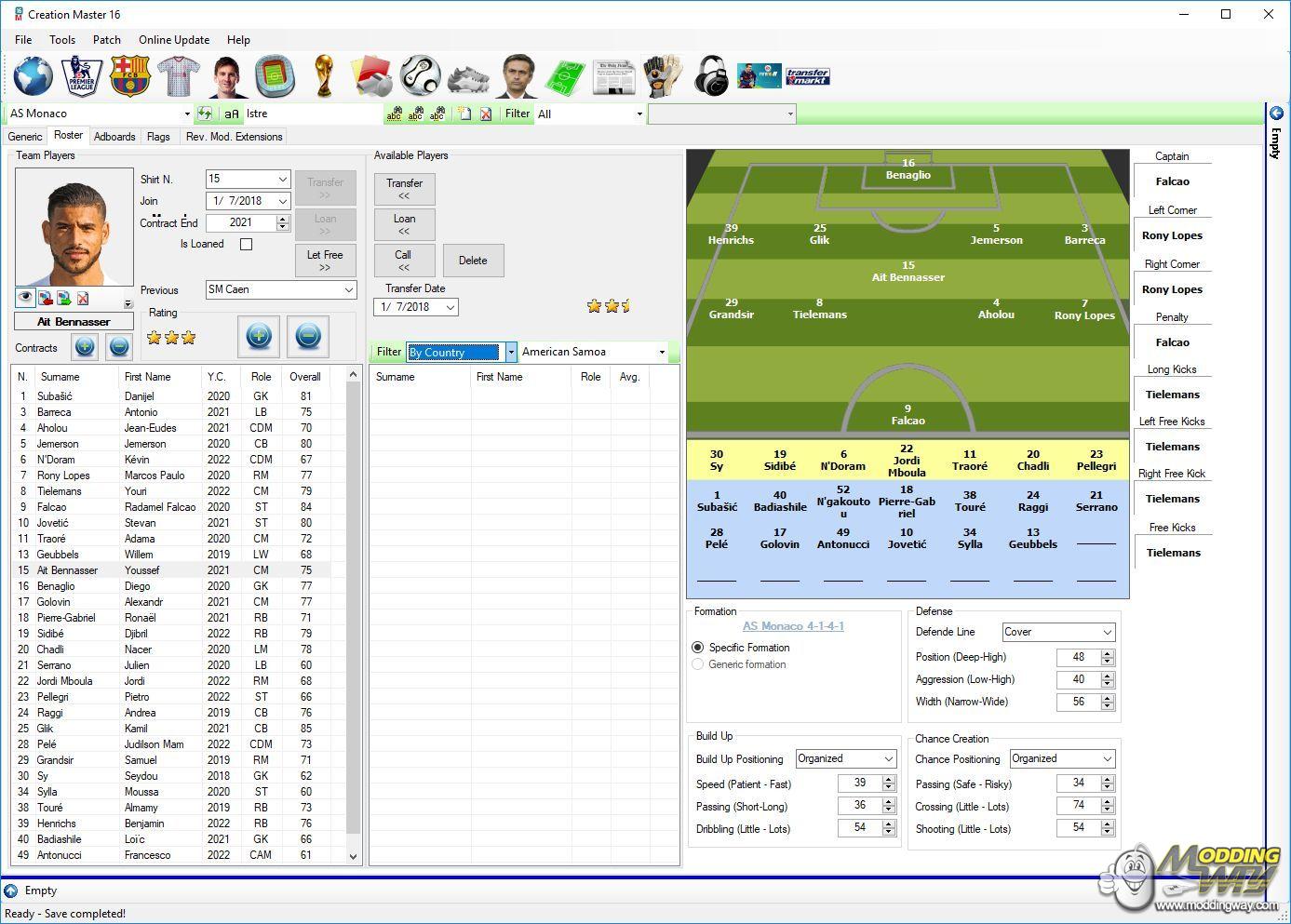Click the football boots toolbar icon
The width and height of the screenshot is (1291, 924).
tap(468, 76)
